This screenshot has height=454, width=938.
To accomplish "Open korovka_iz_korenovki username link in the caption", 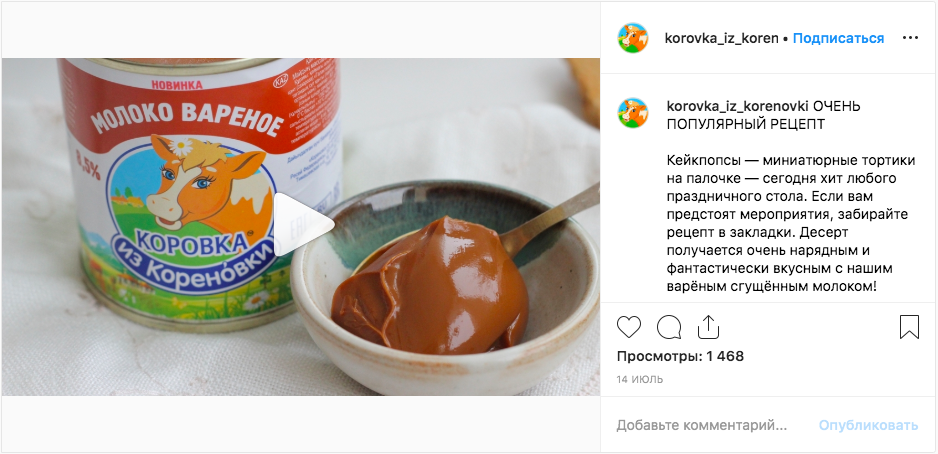I will tap(738, 106).
